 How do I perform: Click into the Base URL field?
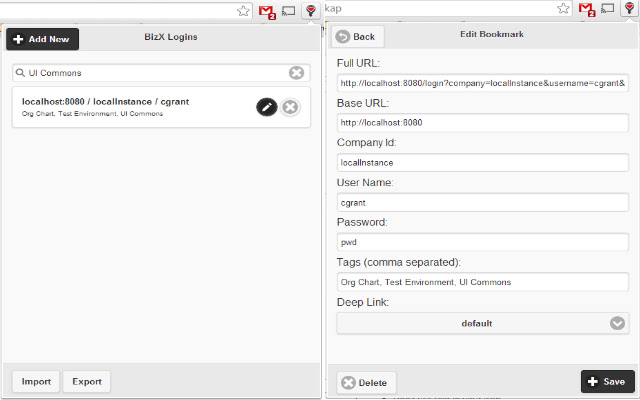click(483, 123)
